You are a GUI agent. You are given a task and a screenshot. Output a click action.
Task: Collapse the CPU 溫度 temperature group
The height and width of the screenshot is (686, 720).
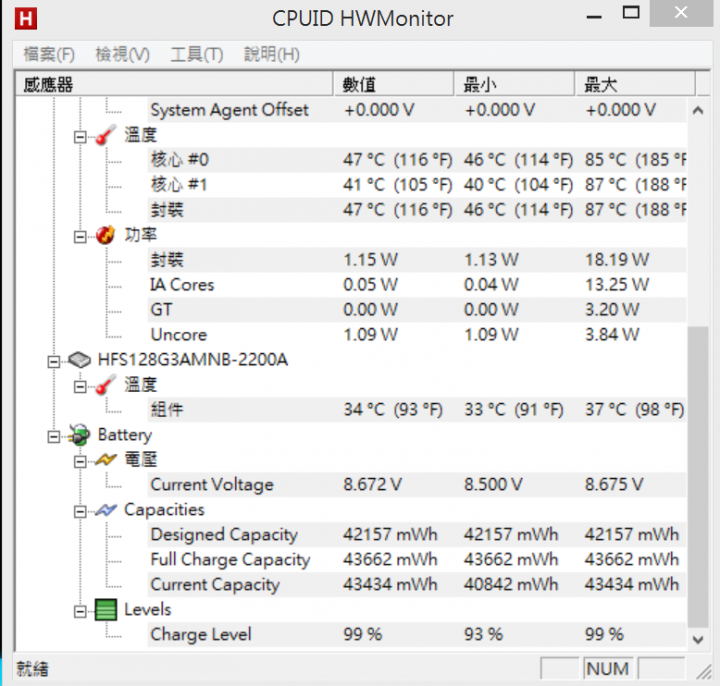80,137
